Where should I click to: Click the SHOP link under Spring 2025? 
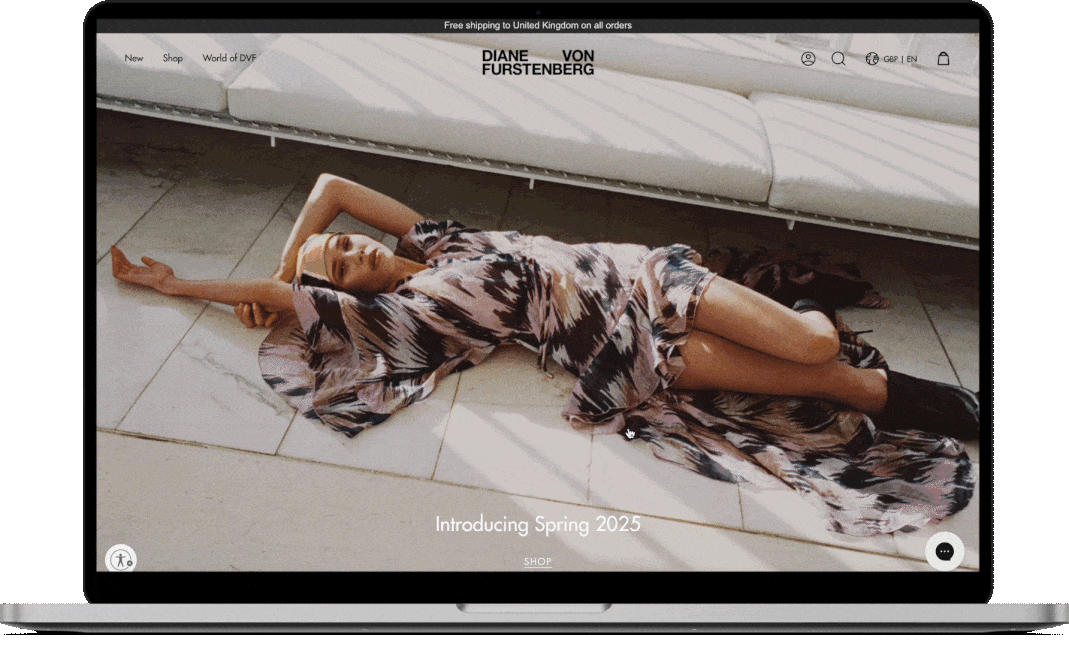click(538, 561)
